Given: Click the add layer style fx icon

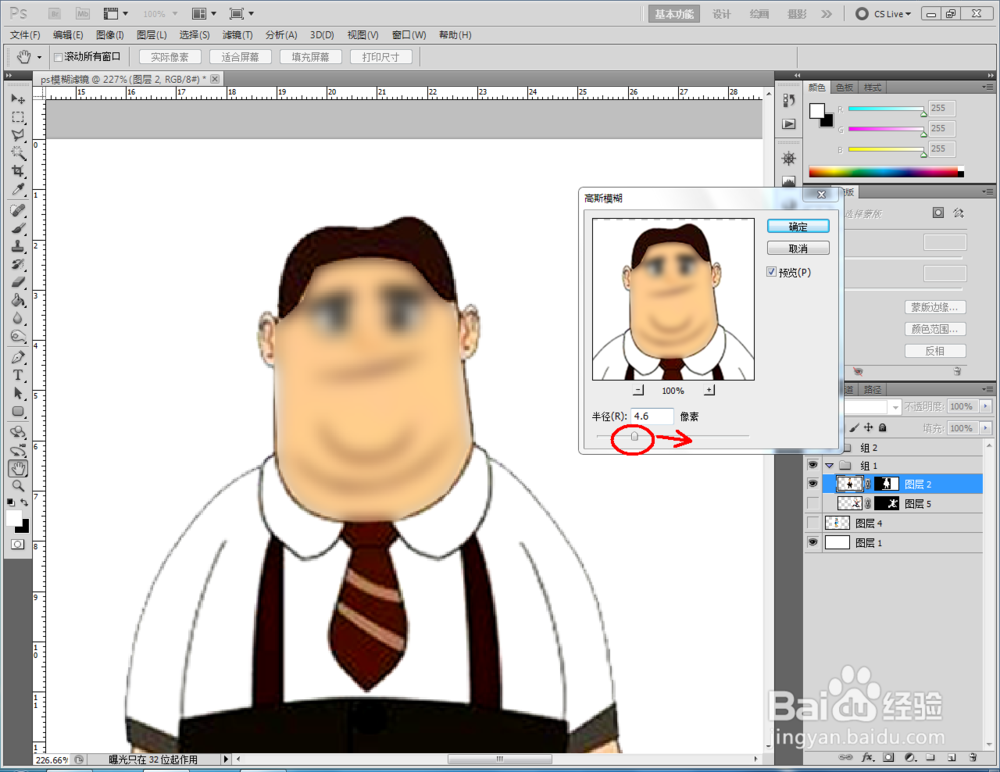Looking at the screenshot, I should click(867, 757).
